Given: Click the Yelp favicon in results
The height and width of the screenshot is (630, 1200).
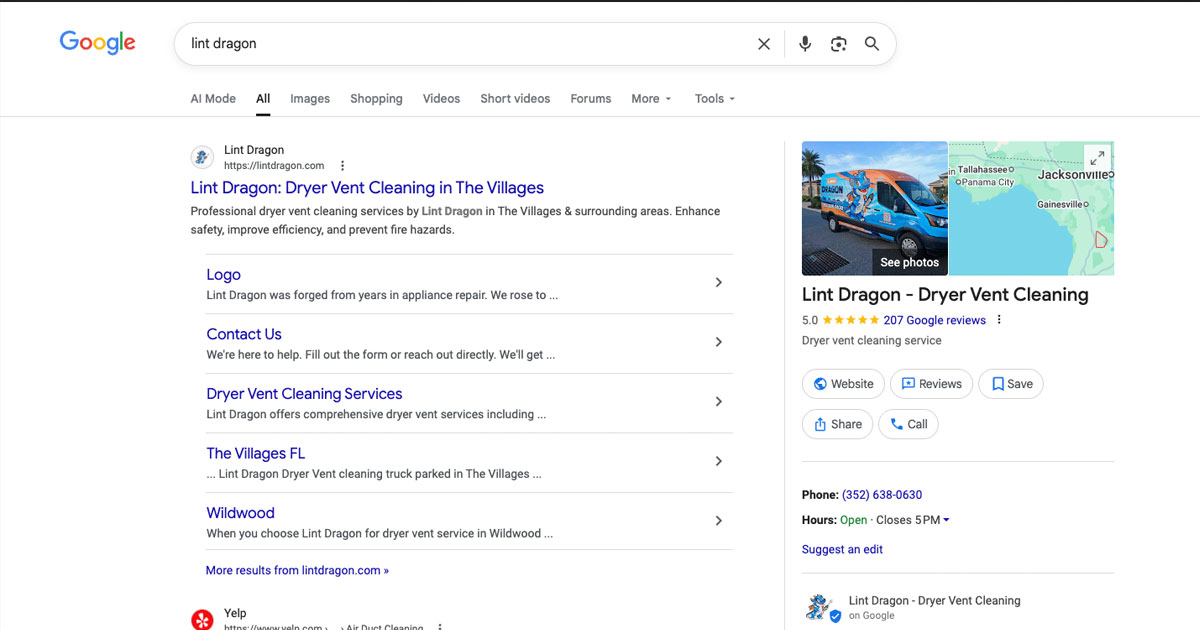Looking at the screenshot, I should pos(202,619).
